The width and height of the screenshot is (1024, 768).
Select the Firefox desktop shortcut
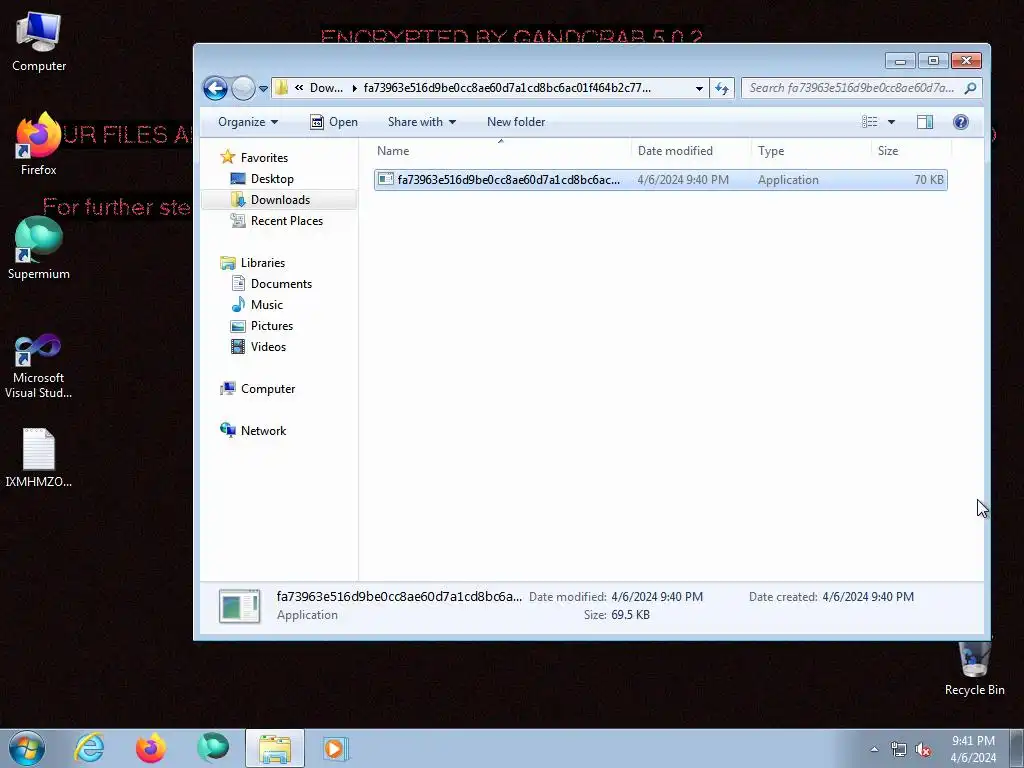[39, 144]
